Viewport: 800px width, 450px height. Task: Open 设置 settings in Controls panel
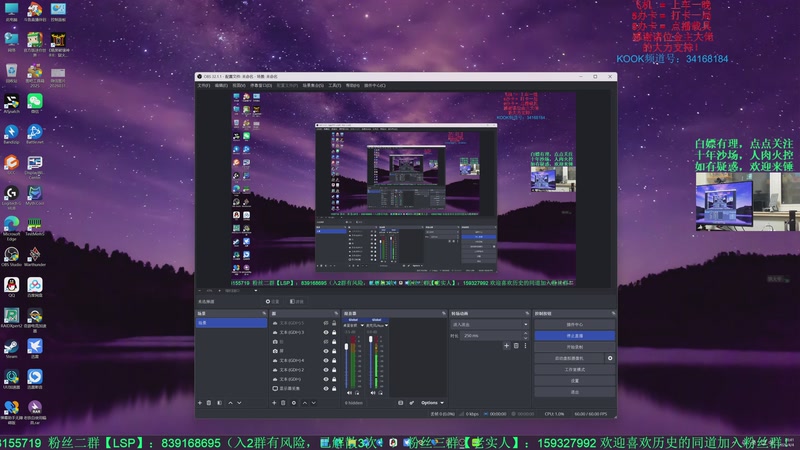[574, 381]
